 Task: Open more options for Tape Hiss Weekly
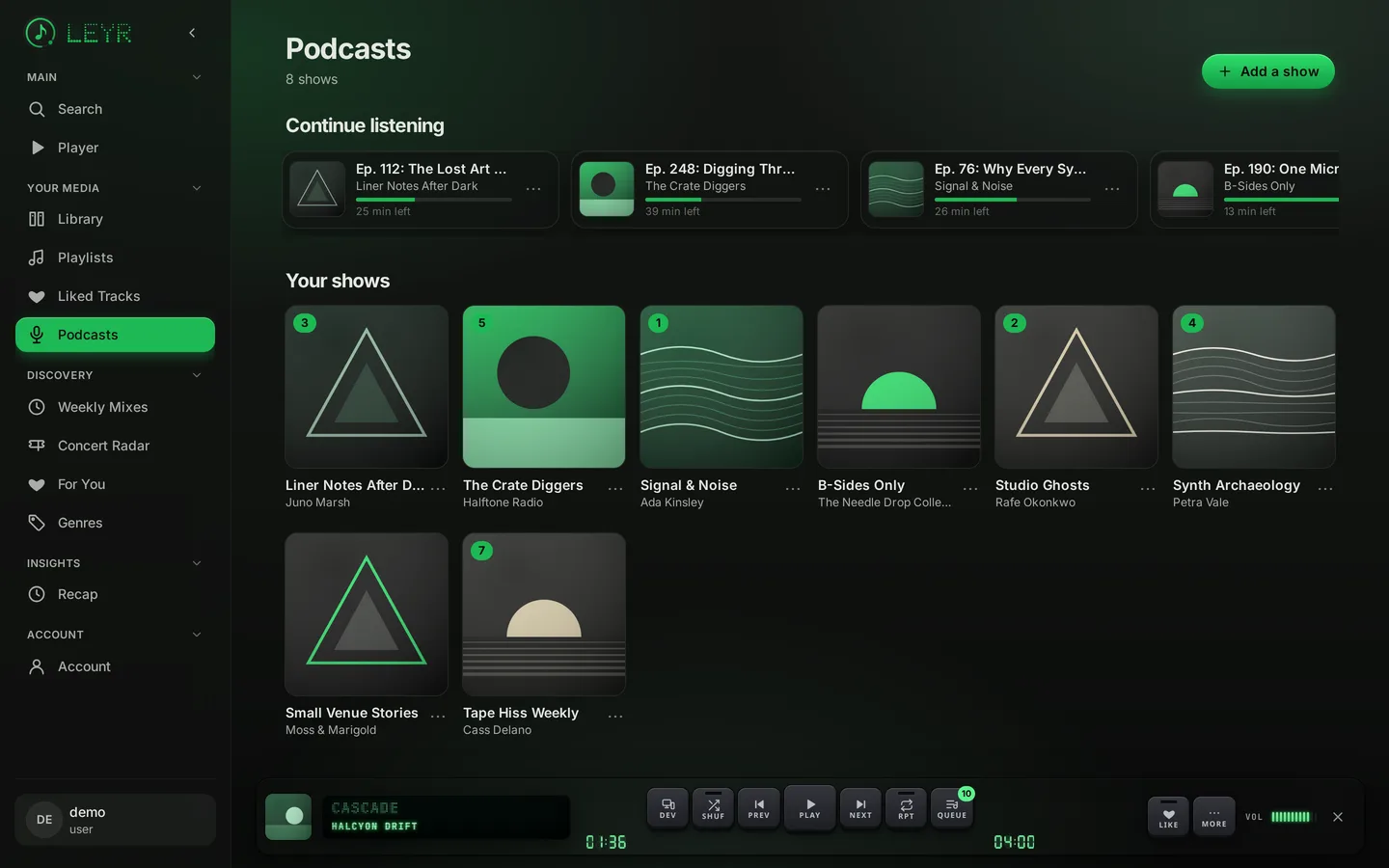pos(615,717)
